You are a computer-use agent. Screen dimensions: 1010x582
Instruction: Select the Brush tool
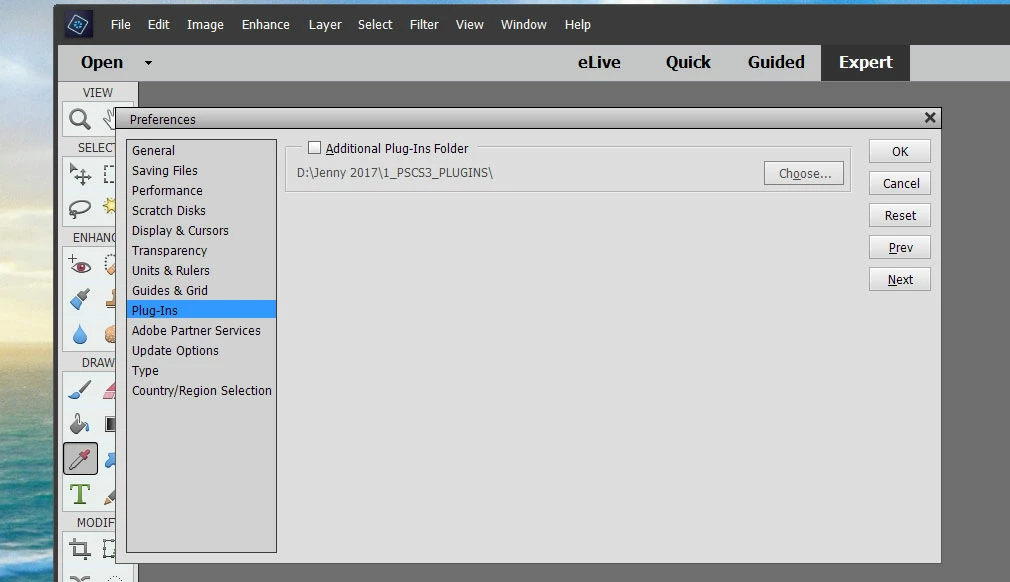pyautogui.click(x=80, y=390)
